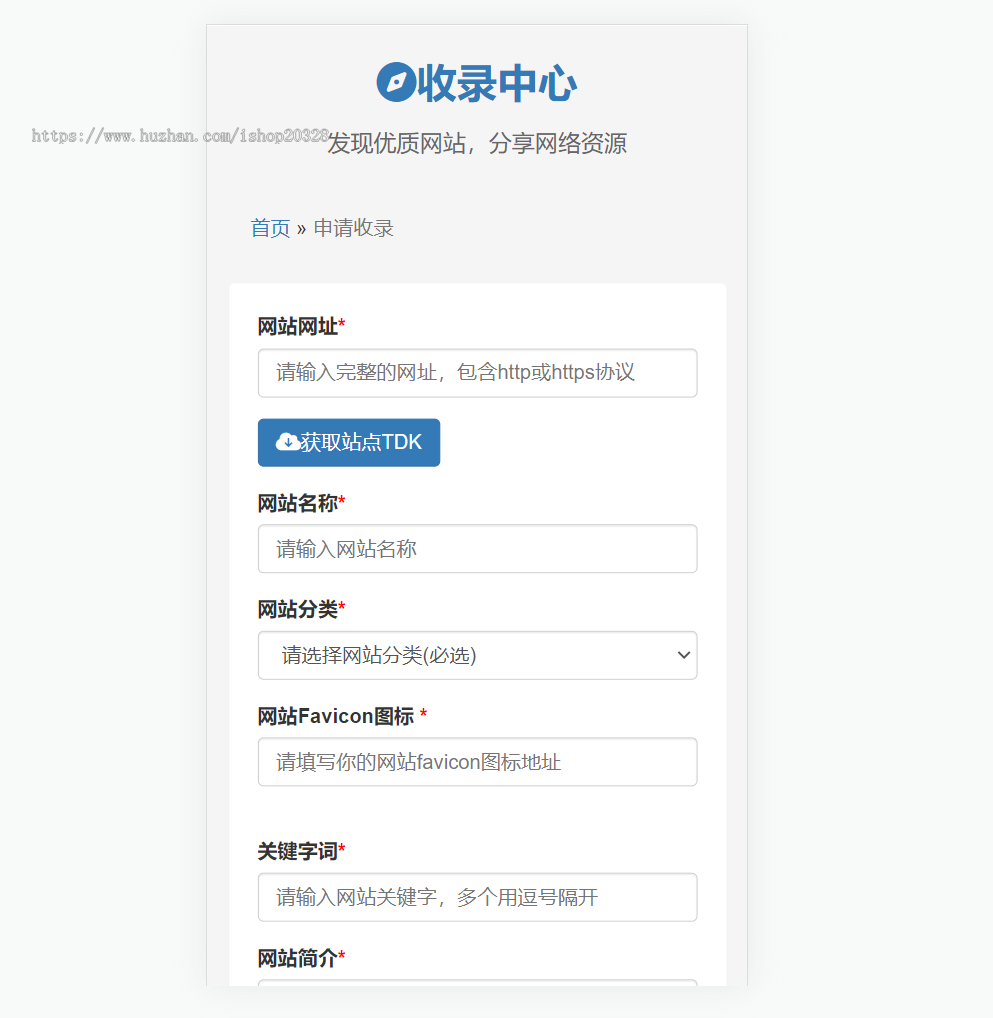Open the 首页 breadcrumb link
The width and height of the screenshot is (993, 1018).
point(270,229)
